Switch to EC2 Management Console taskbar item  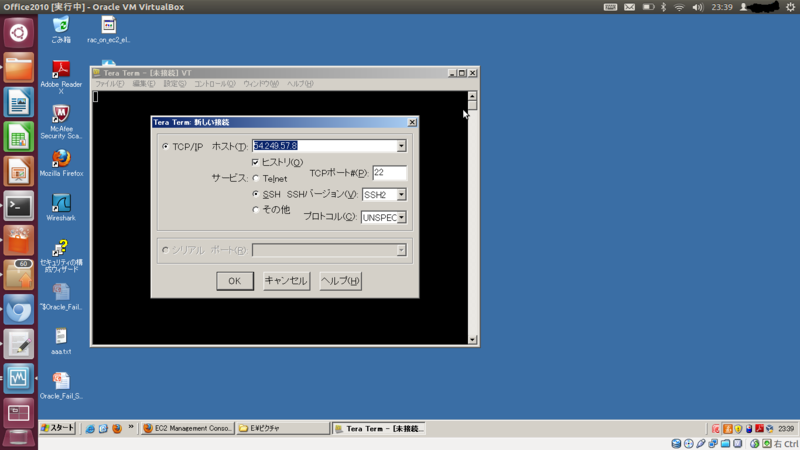coord(187,429)
